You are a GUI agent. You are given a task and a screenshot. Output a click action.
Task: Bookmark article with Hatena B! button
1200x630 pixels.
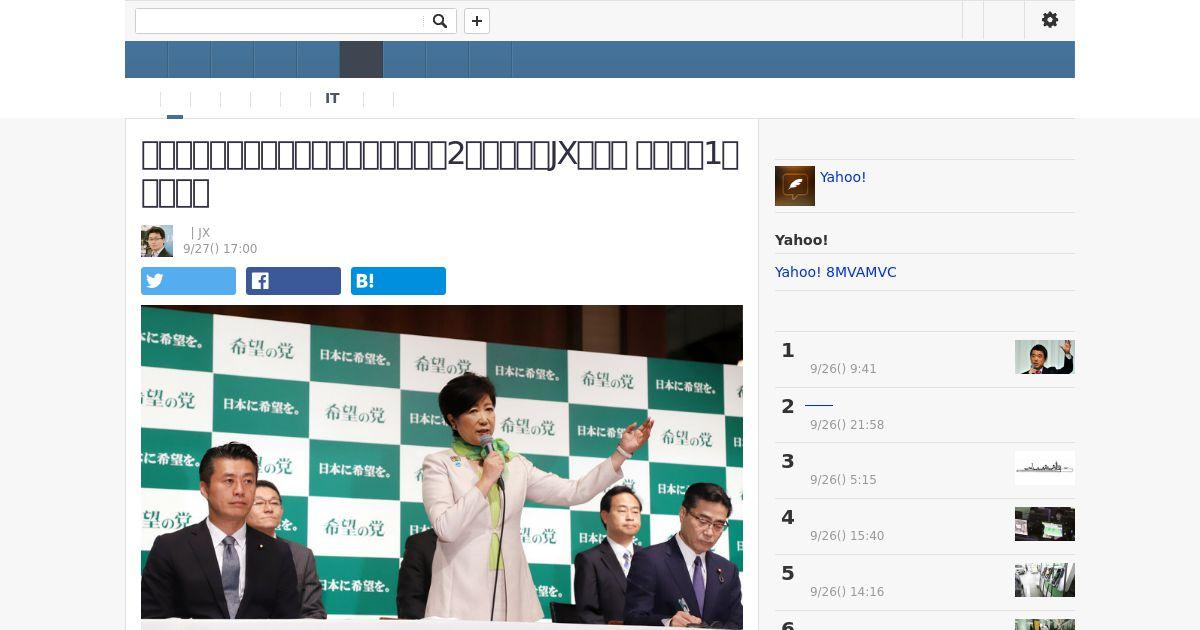point(398,281)
